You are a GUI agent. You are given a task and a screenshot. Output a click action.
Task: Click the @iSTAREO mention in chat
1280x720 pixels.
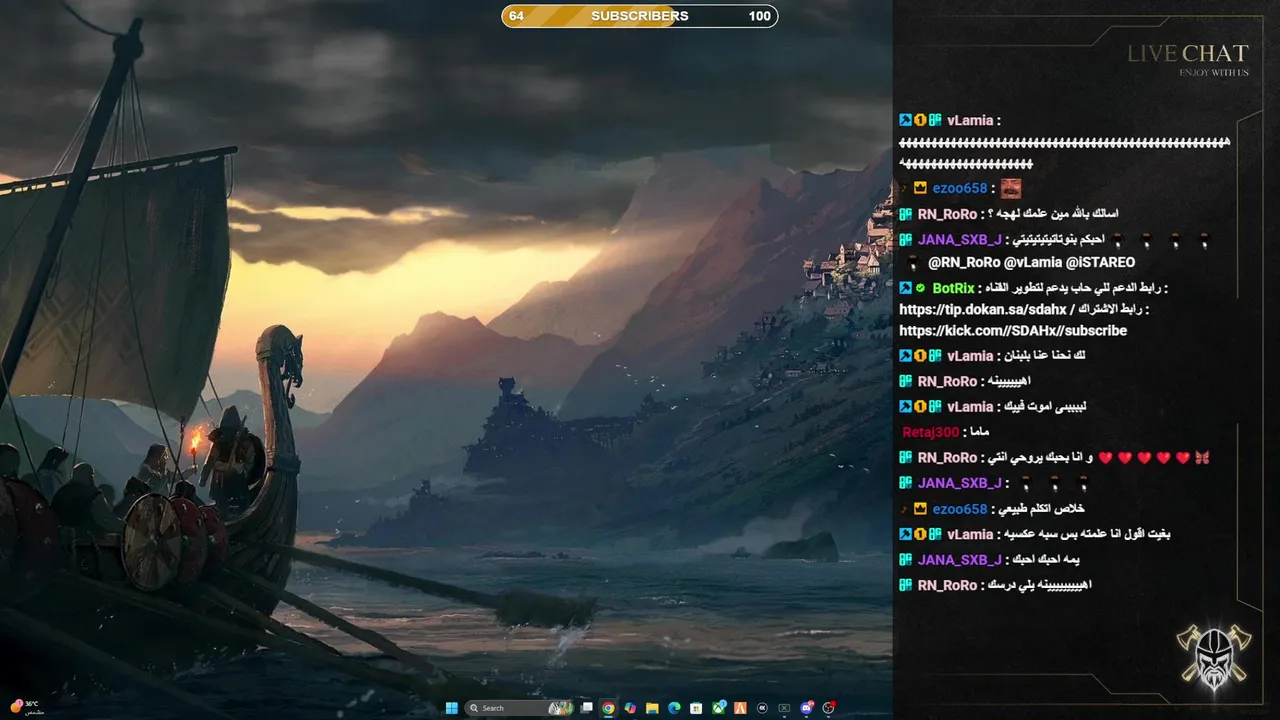(1100, 263)
